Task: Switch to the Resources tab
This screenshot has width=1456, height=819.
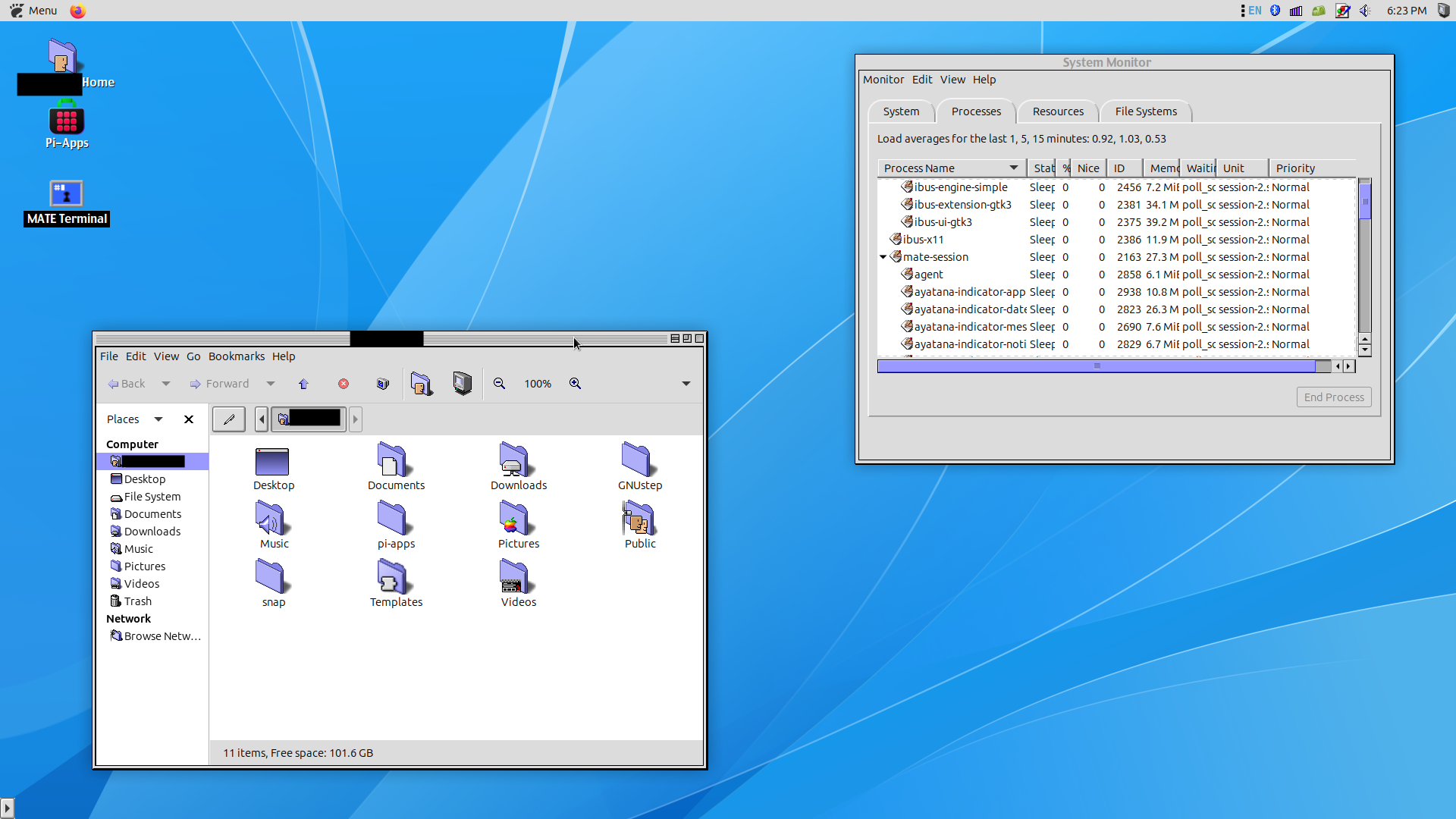Action: 1058,111
